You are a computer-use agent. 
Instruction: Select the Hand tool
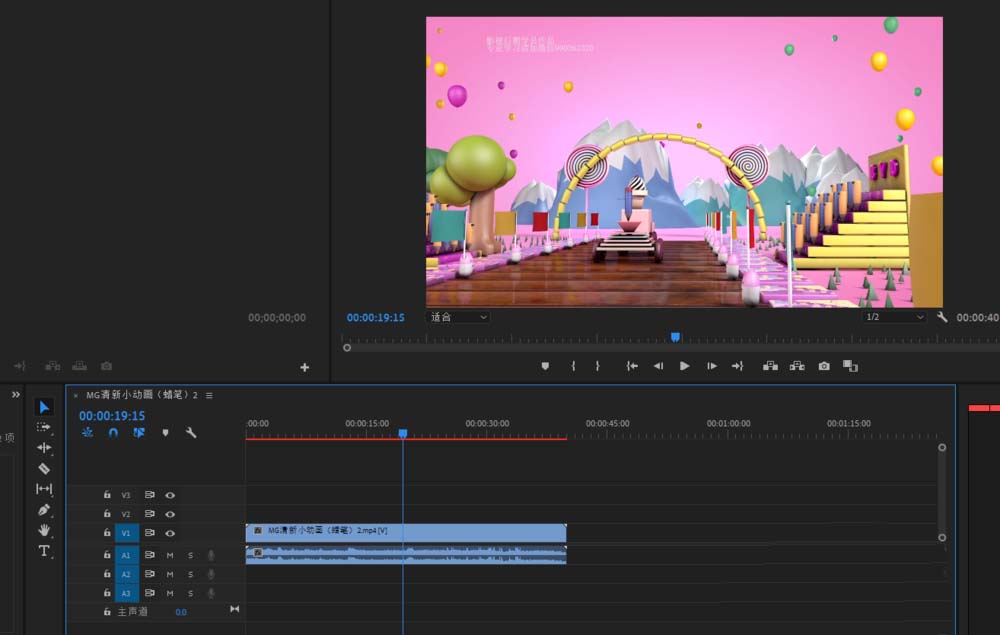pyautogui.click(x=43, y=530)
